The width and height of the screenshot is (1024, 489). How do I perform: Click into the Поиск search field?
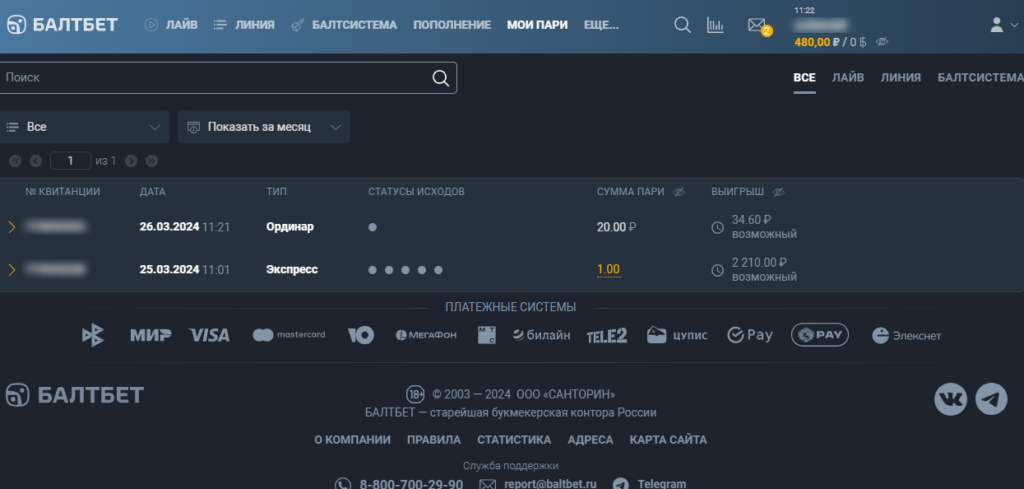pyautogui.click(x=229, y=78)
